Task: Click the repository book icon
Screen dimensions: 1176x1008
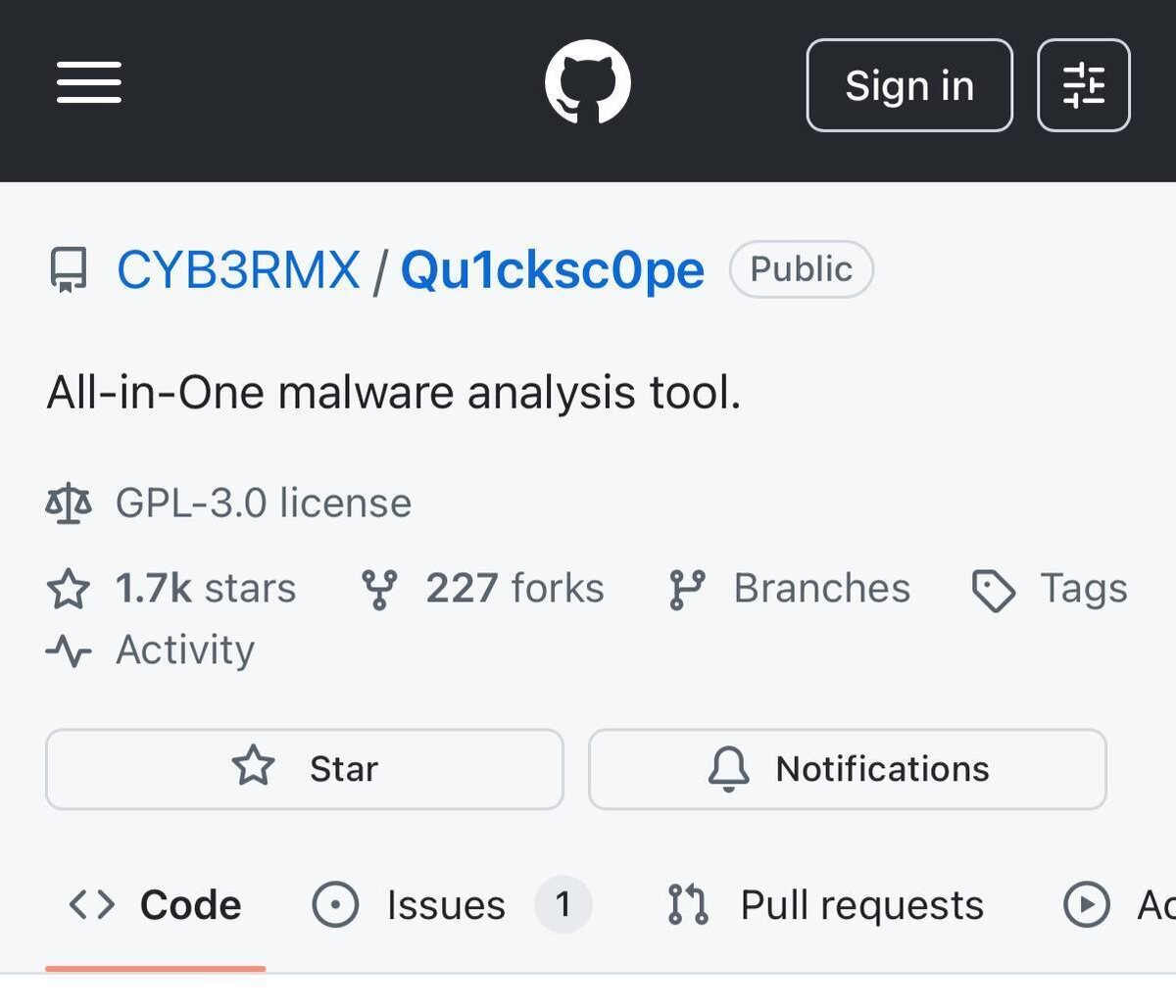Action: [69, 269]
